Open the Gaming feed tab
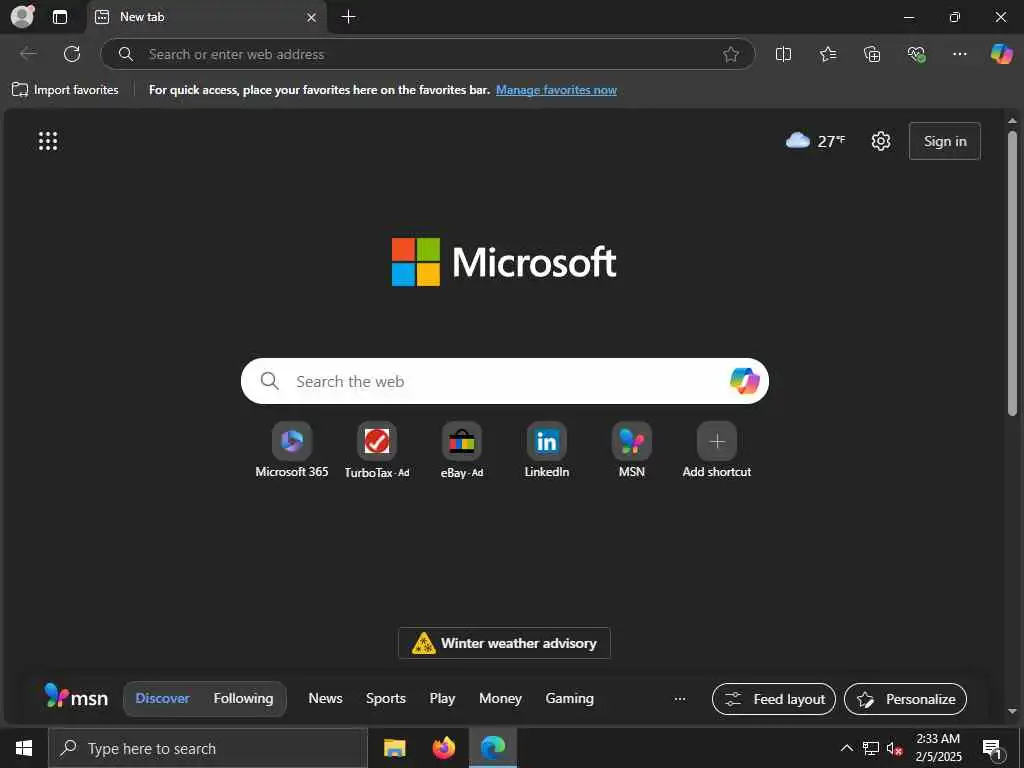This screenshot has width=1024, height=768. coord(569,698)
